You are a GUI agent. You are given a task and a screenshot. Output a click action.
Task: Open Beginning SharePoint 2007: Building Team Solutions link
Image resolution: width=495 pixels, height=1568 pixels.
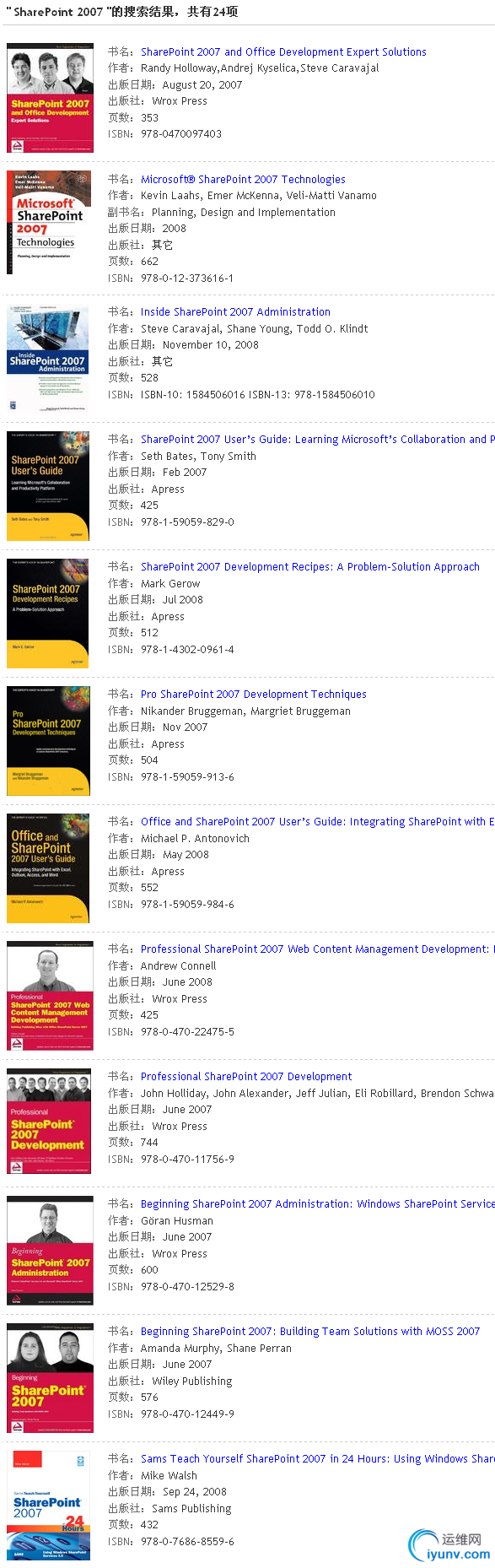pyautogui.click(x=310, y=1331)
